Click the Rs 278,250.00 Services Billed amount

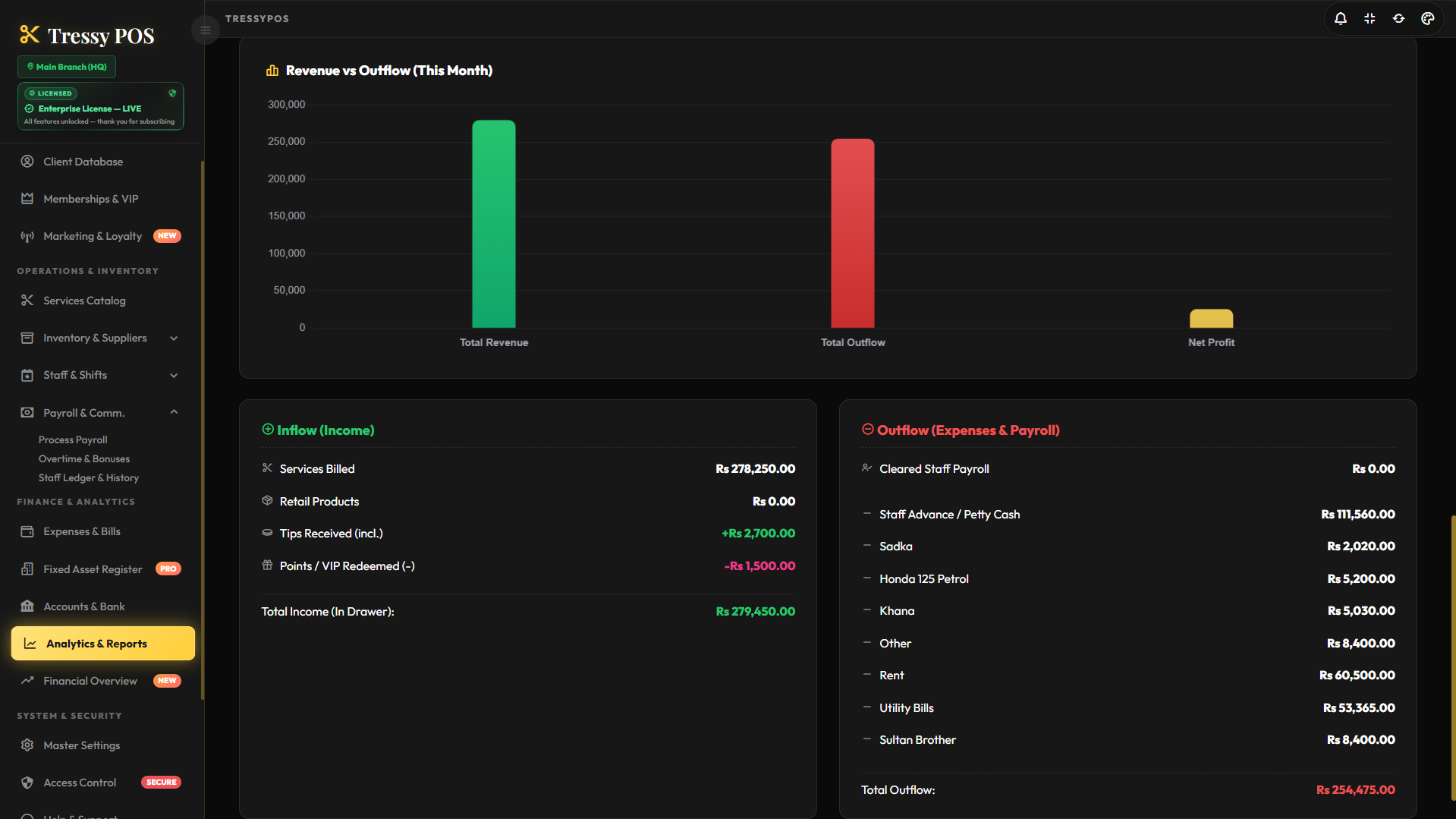pos(755,469)
